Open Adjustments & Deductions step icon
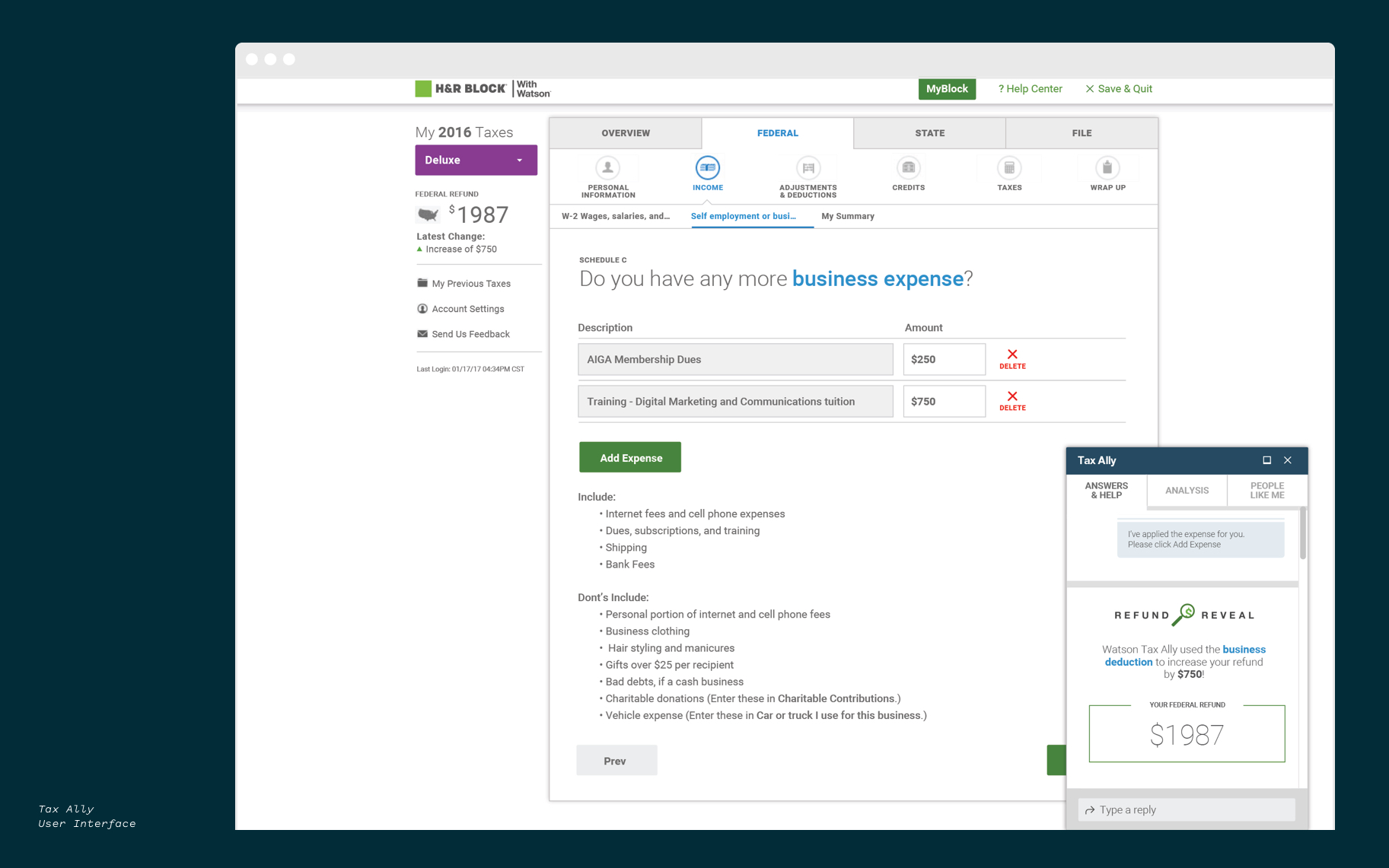Image resolution: width=1389 pixels, height=868 pixels. pyautogui.click(x=808, y=167)
